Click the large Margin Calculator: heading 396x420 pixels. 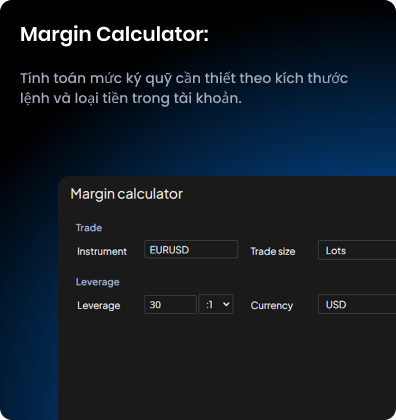(114, 35)
